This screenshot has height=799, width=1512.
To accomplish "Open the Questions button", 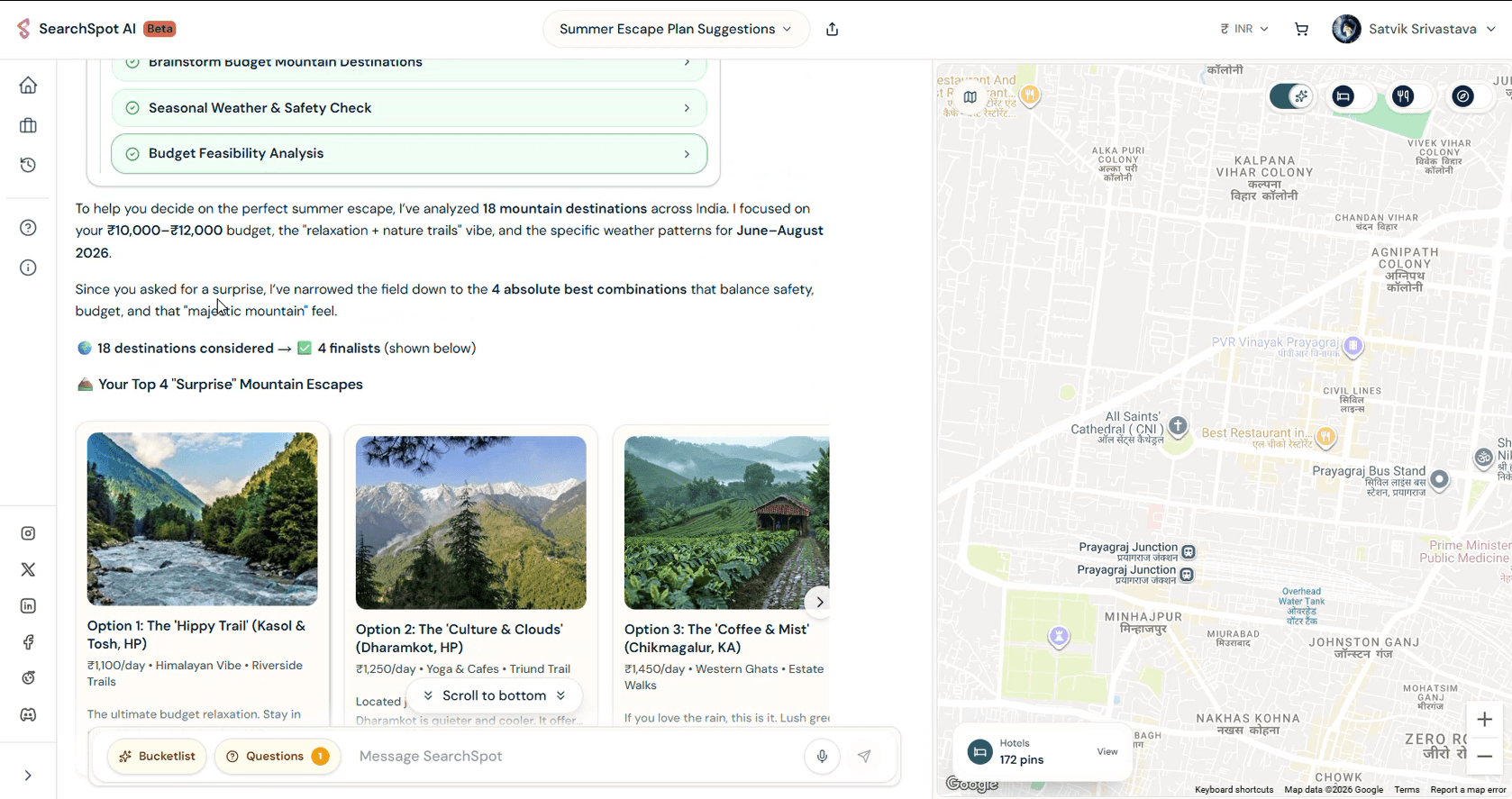I will pyautogui.click(x=277, y=756).
